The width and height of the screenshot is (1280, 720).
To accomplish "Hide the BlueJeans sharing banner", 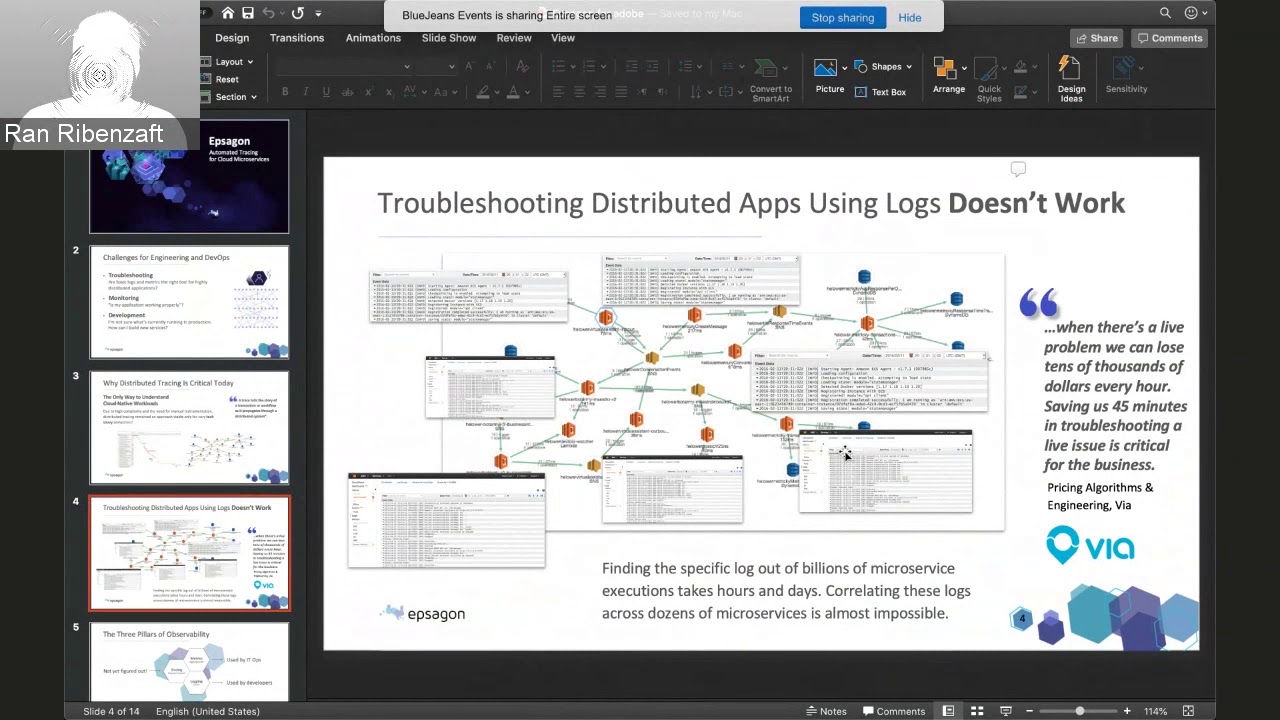I will [910, 17].
